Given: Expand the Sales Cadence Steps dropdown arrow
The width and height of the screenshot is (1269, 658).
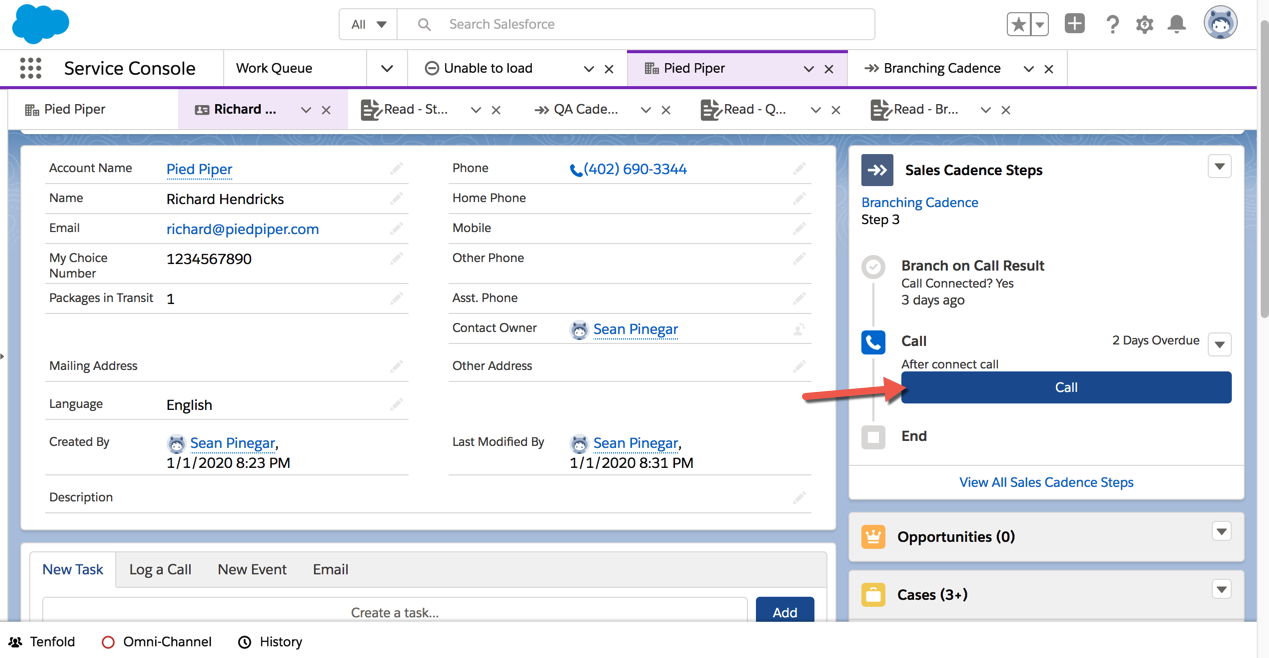Looking at the screenshot, I should 1219,167.
